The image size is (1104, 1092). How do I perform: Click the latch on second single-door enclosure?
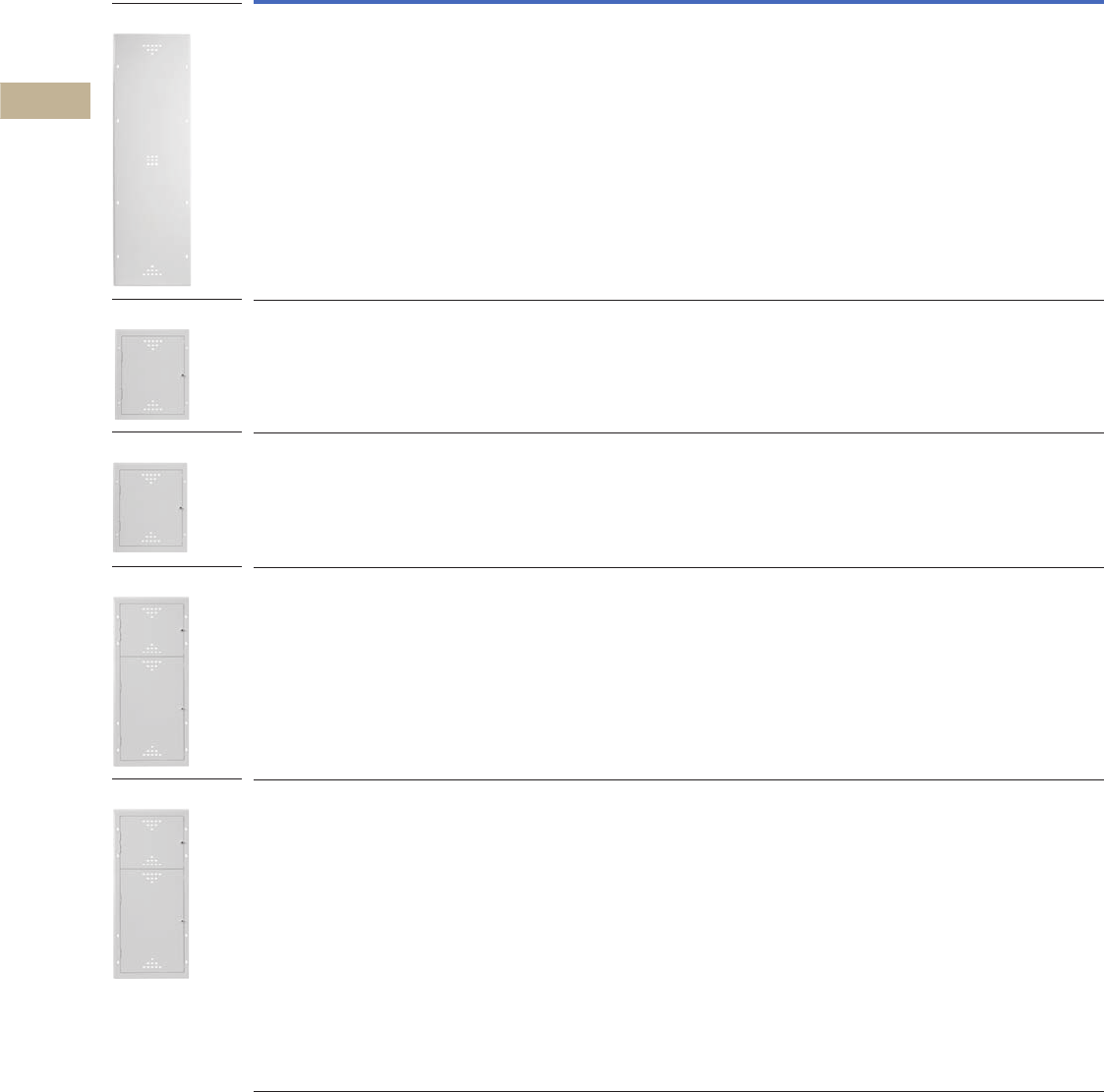181,508
